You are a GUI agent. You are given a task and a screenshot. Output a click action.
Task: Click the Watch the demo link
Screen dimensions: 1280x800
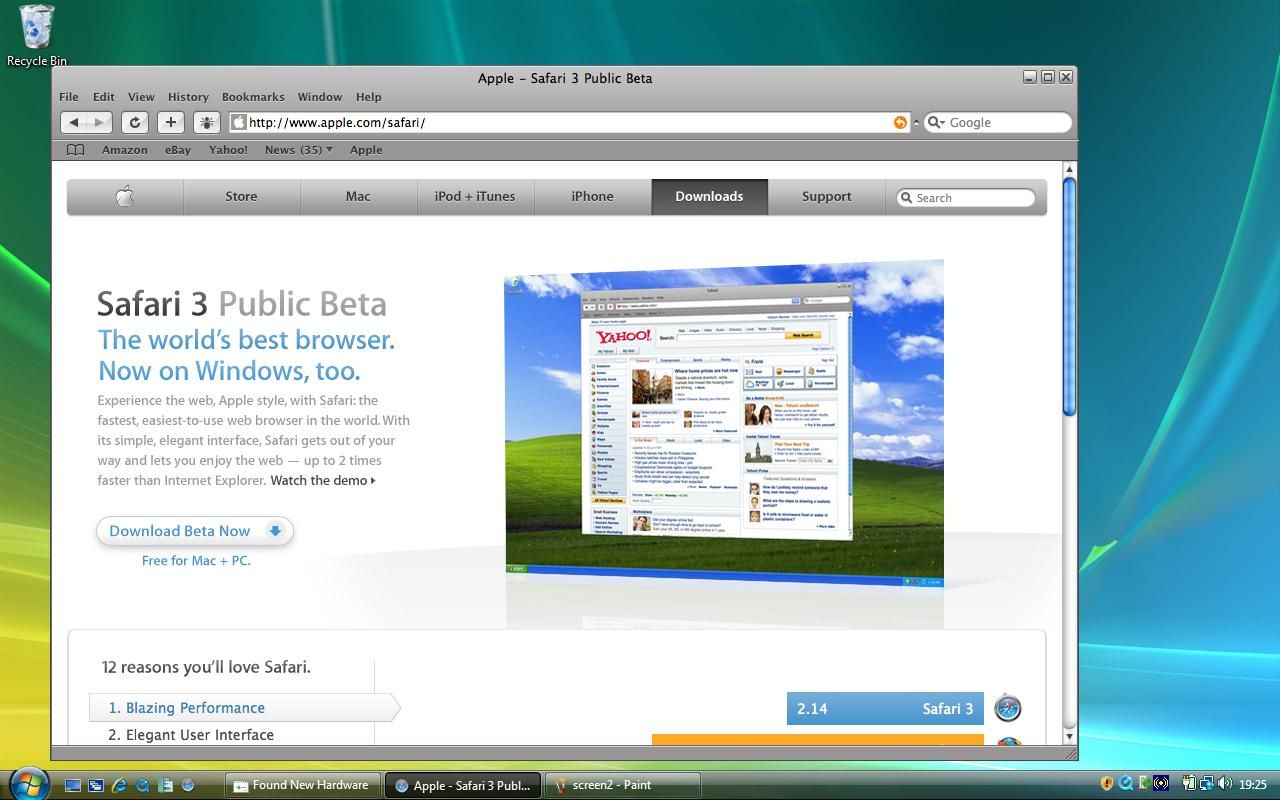click(322, 480)
